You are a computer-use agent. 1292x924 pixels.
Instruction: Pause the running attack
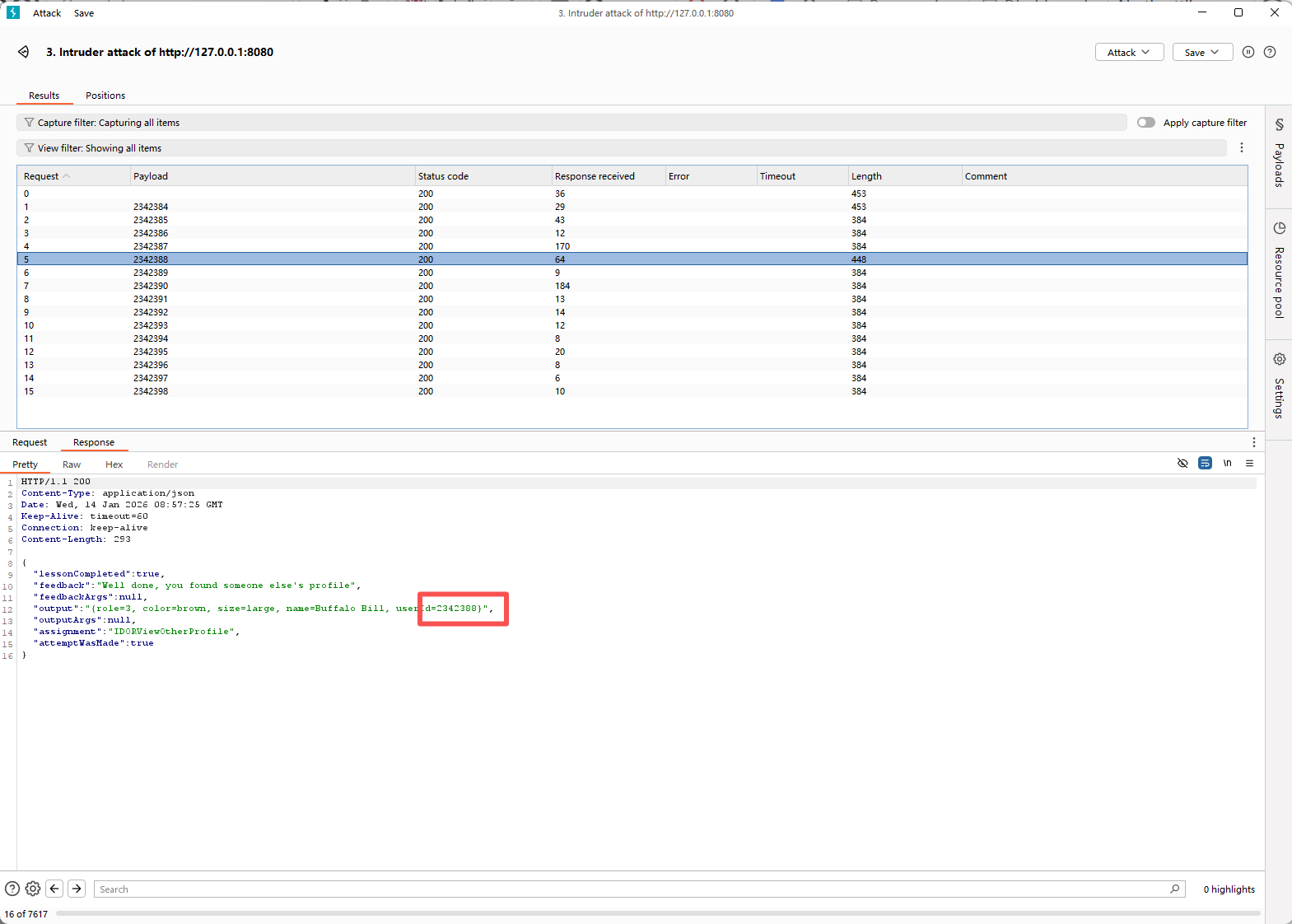1248,52
